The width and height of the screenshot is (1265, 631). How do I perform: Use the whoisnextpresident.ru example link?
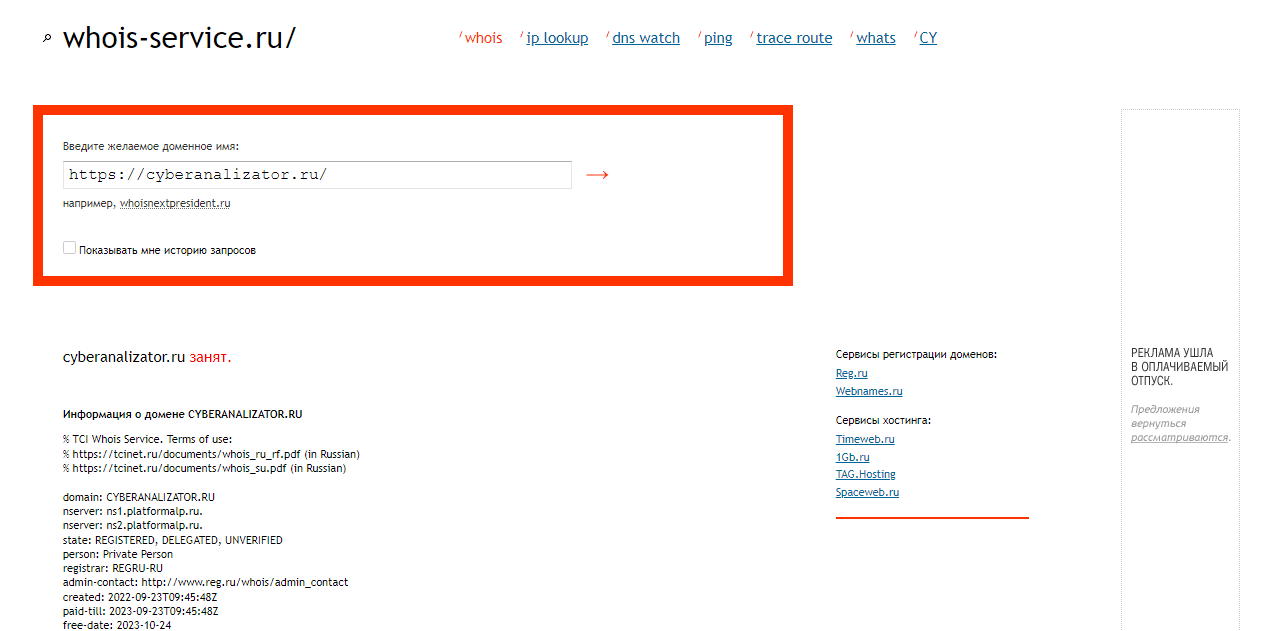(175, 203)
